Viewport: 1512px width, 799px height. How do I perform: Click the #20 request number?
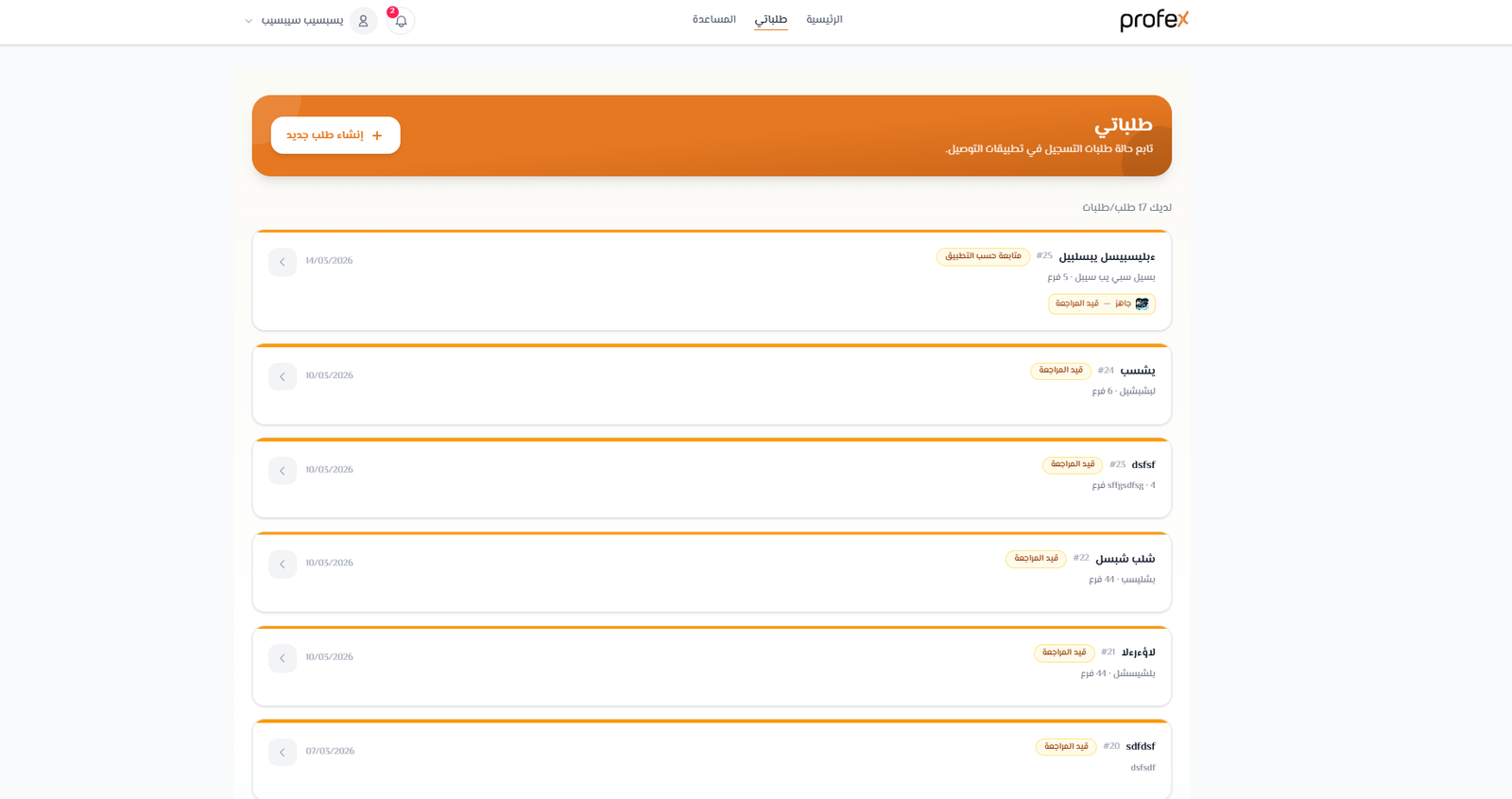tap(1111, 746)
